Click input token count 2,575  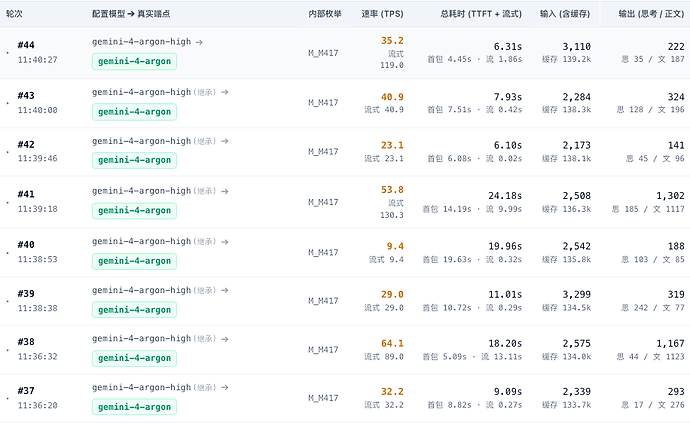576,344
